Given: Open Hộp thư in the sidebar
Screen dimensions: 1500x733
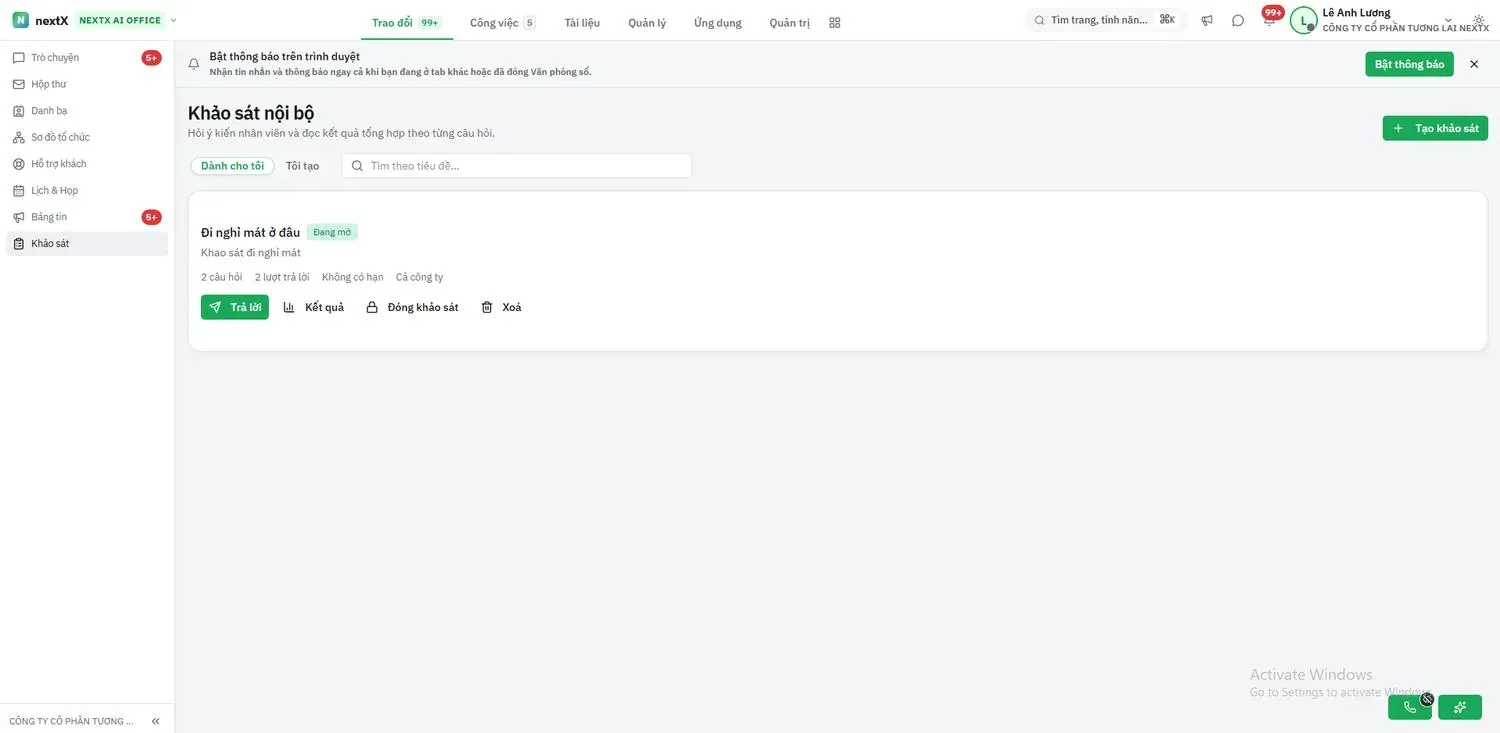Looking at the screenshot, I should (87, 84).
